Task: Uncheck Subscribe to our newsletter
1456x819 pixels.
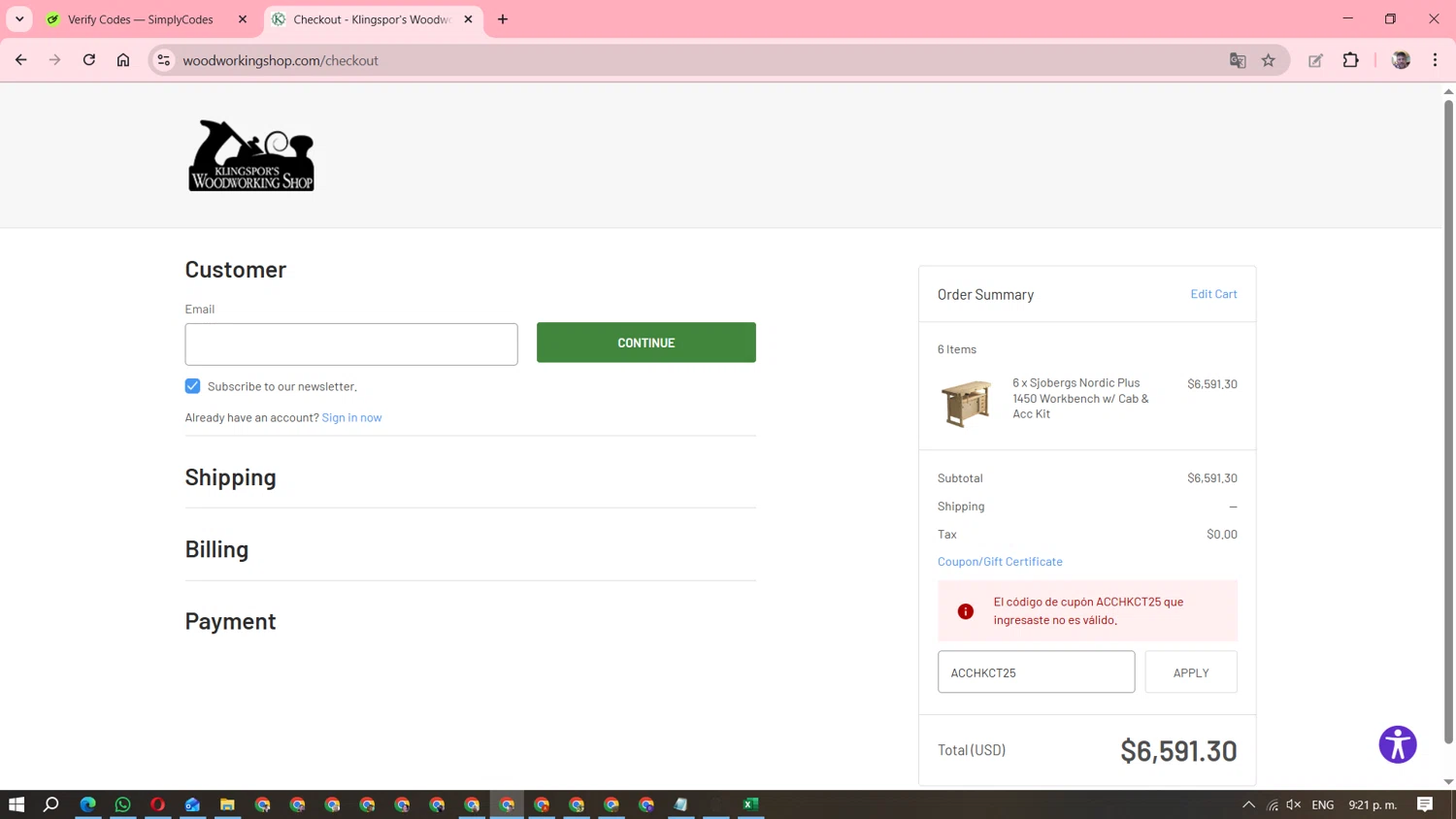Action: pos(193,386)
